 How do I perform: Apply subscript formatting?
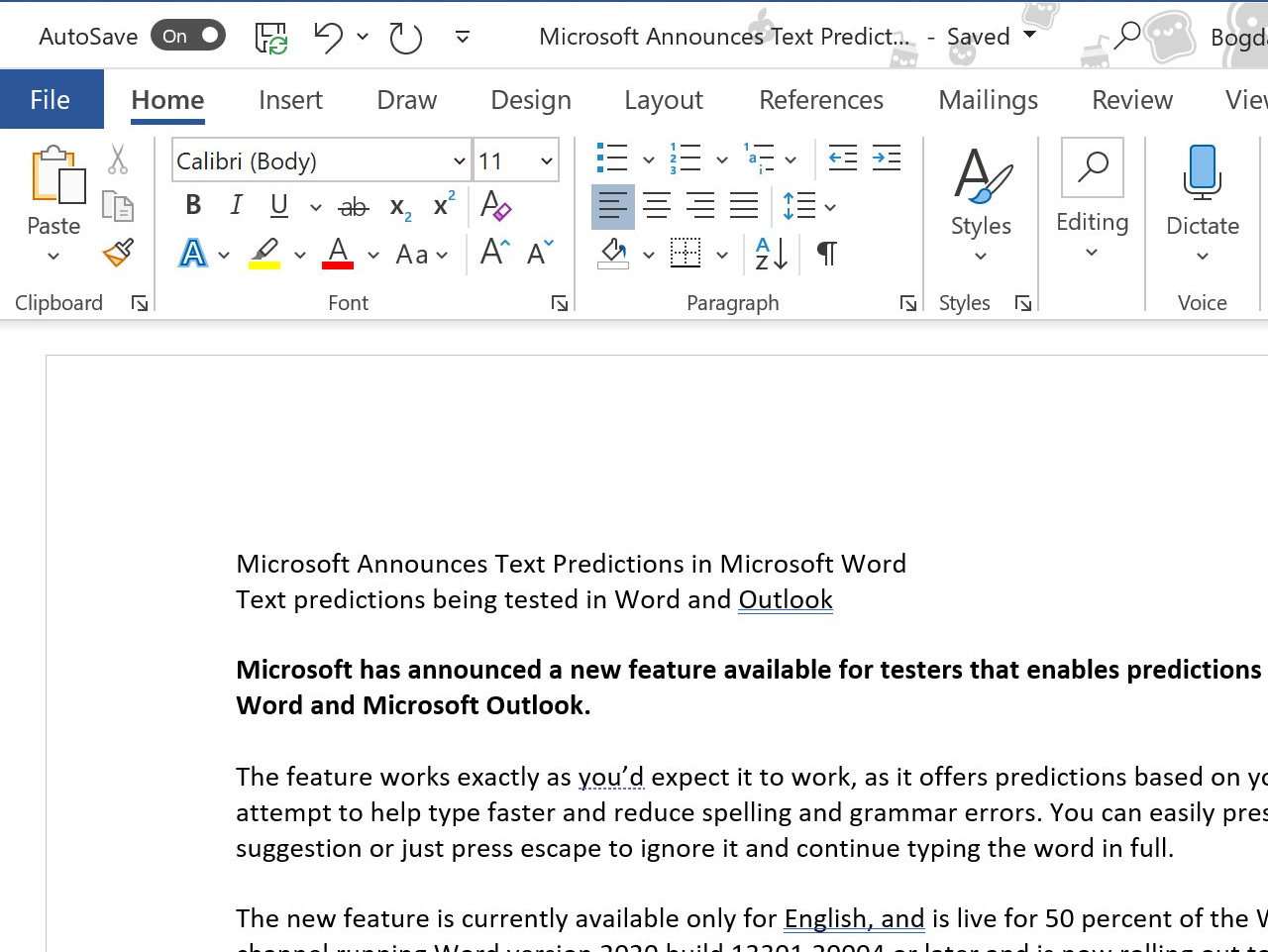(x=399, y=208)
